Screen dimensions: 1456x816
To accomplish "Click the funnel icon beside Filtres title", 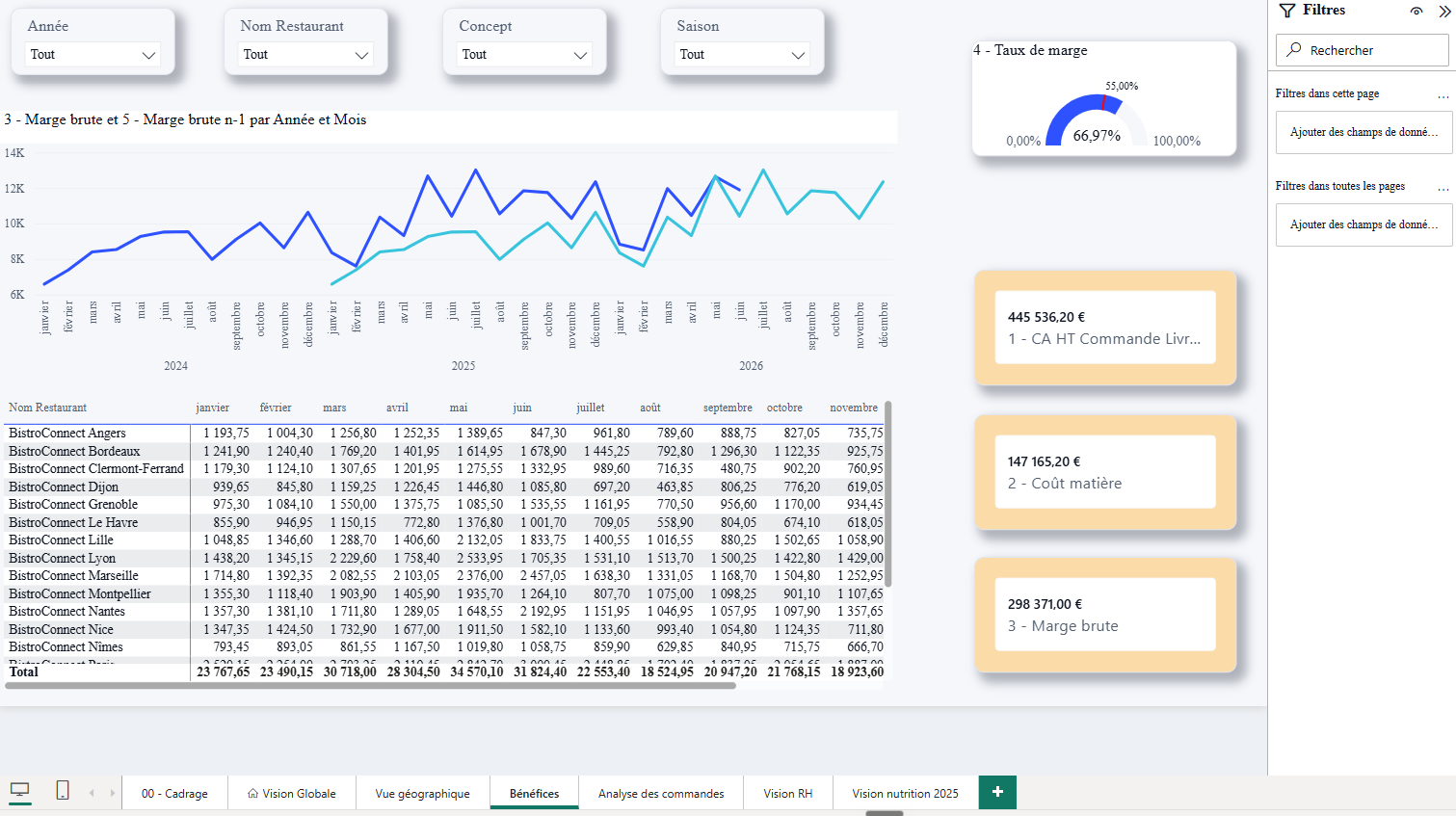I will coord(1287,11).
